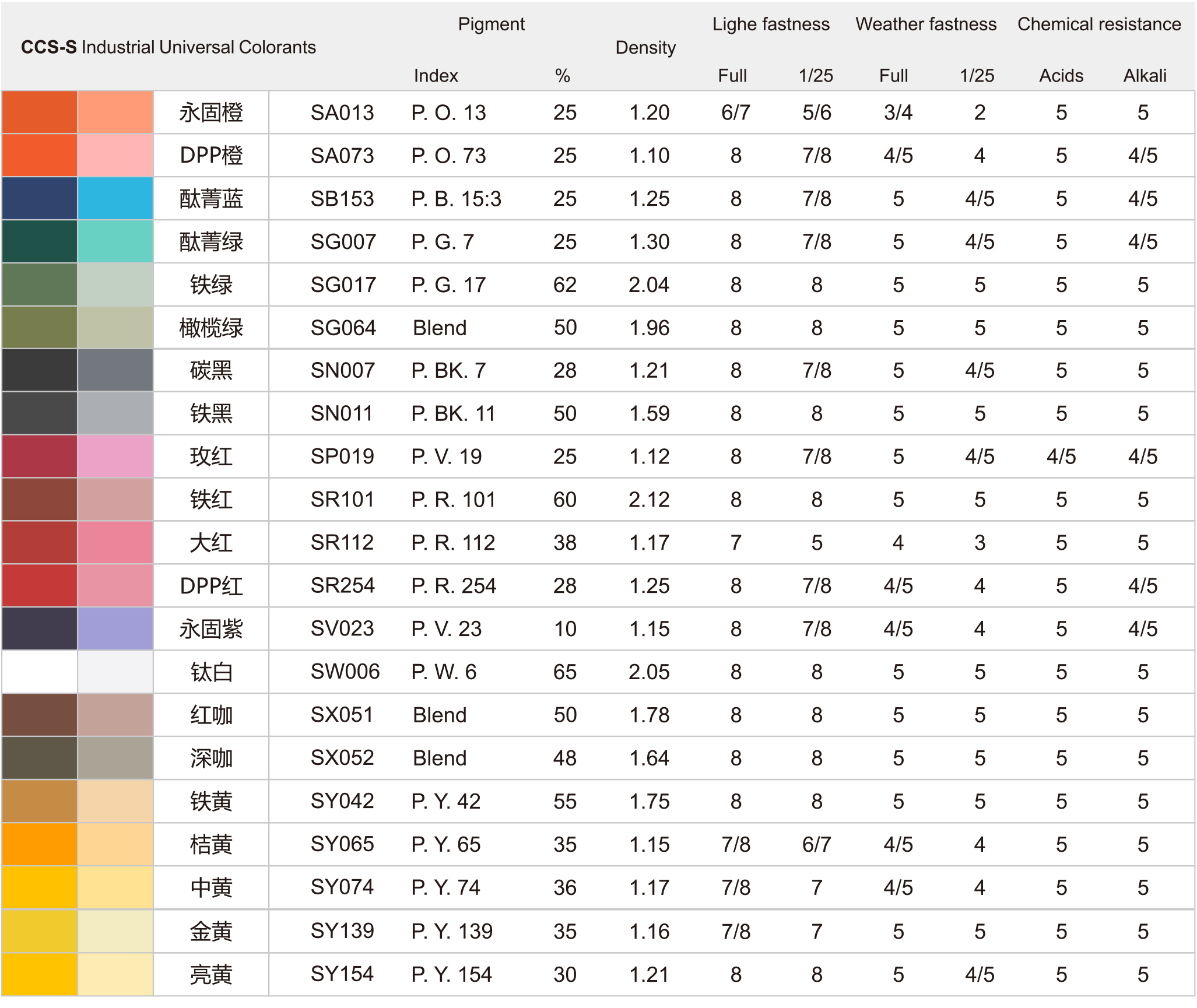Viewport: 1197px width, 1008px height.
Task: Click the '4/5' acids value for SP019
Action: 1061,456
